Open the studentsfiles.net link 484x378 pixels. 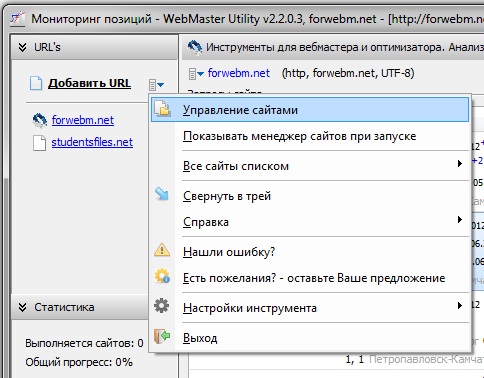(x=92, y=142)
